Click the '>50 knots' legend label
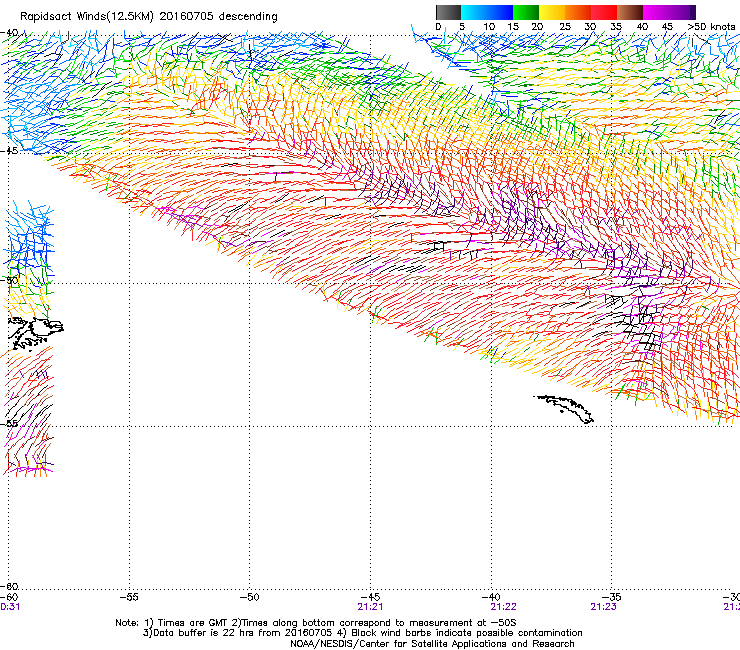 tap(711, 26)
